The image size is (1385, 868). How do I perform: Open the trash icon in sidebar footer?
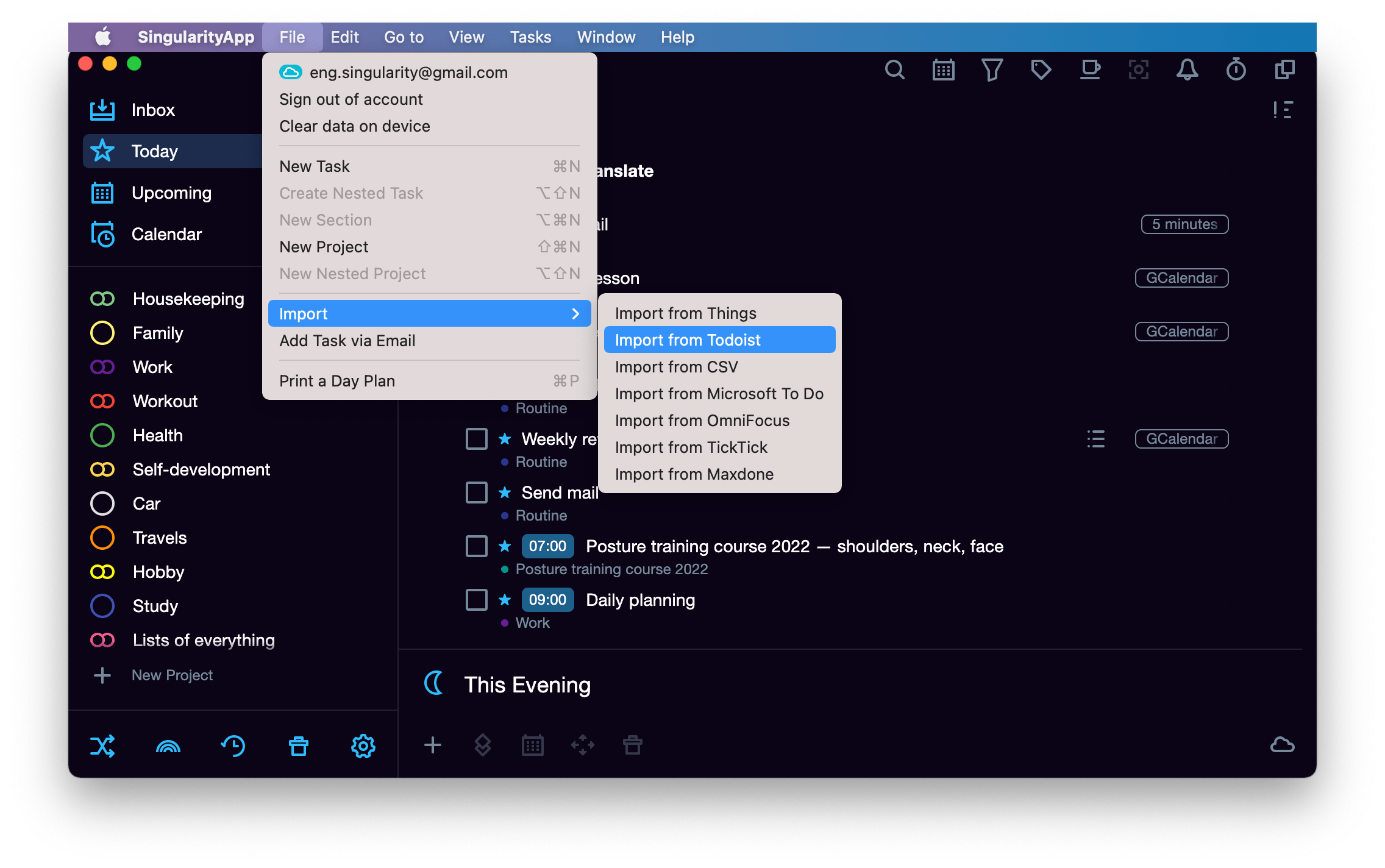click(x=298, y=745)
